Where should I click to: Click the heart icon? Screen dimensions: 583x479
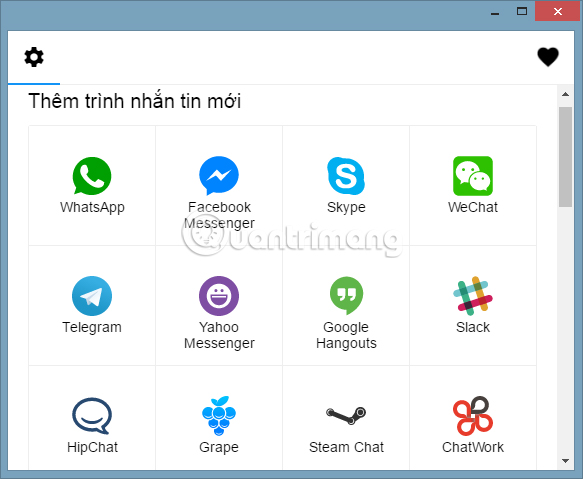coord(548,57)
